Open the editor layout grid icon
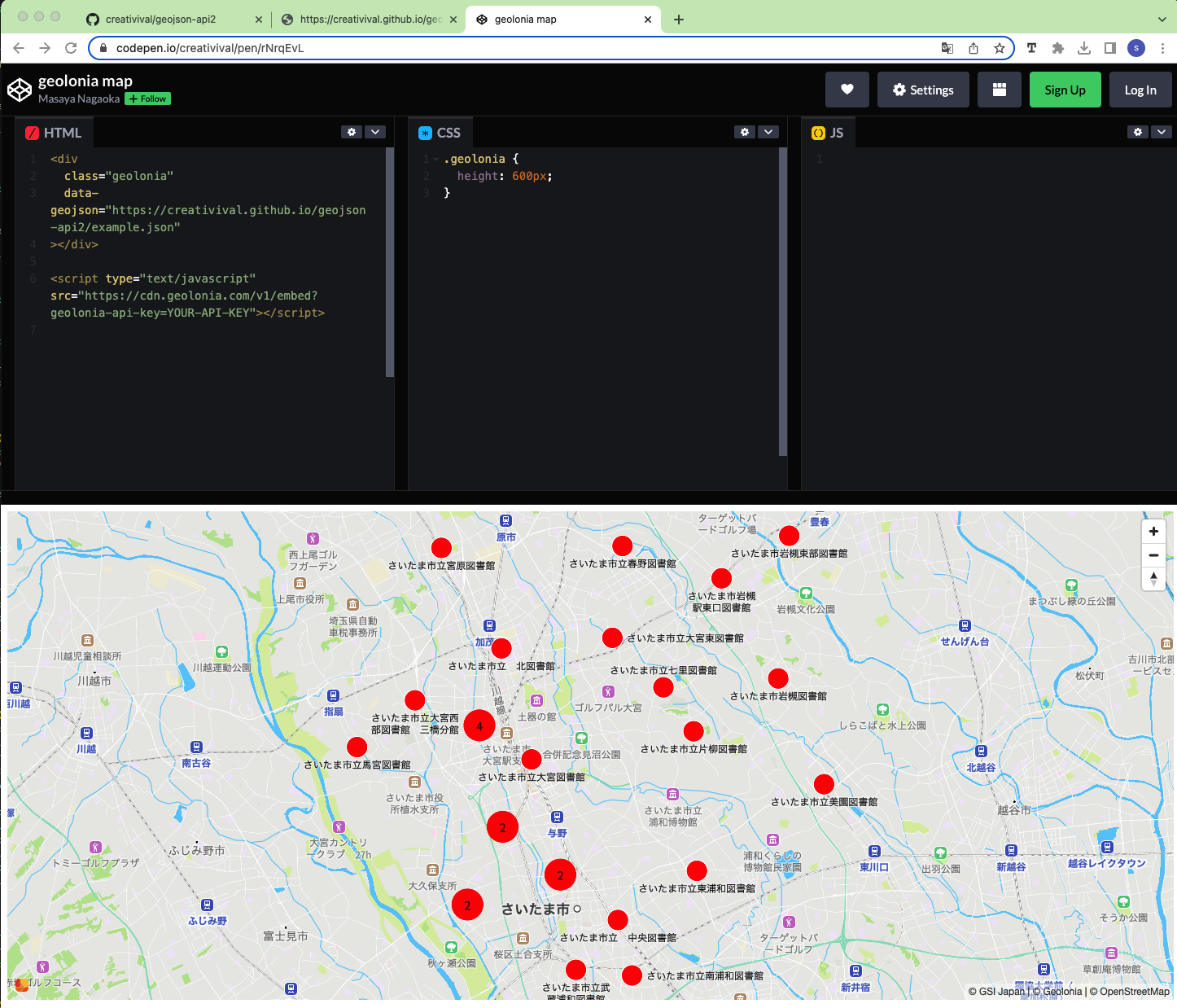This screenshot has height=1008, width=1177. [x=999, y=90]
